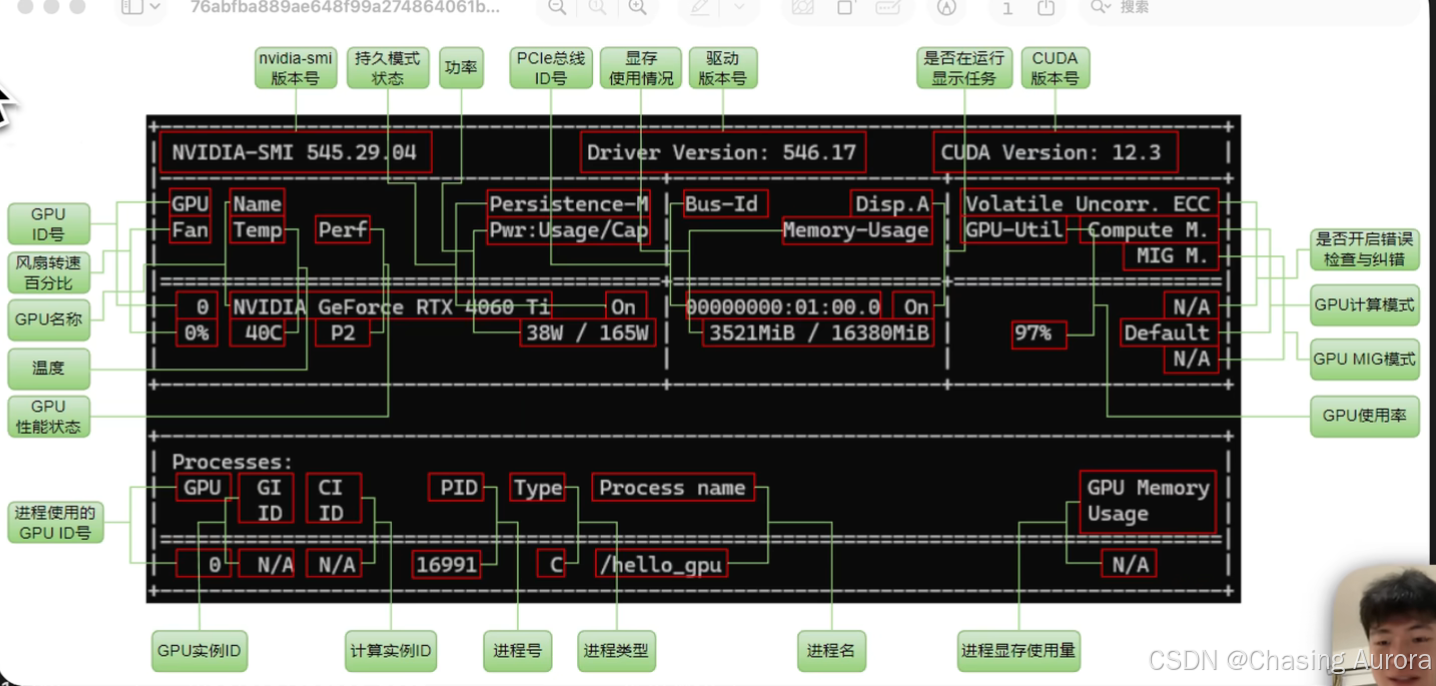Click 'Driver Version: 546.17' text
The image size is (1436, 686).
point(722,153)
